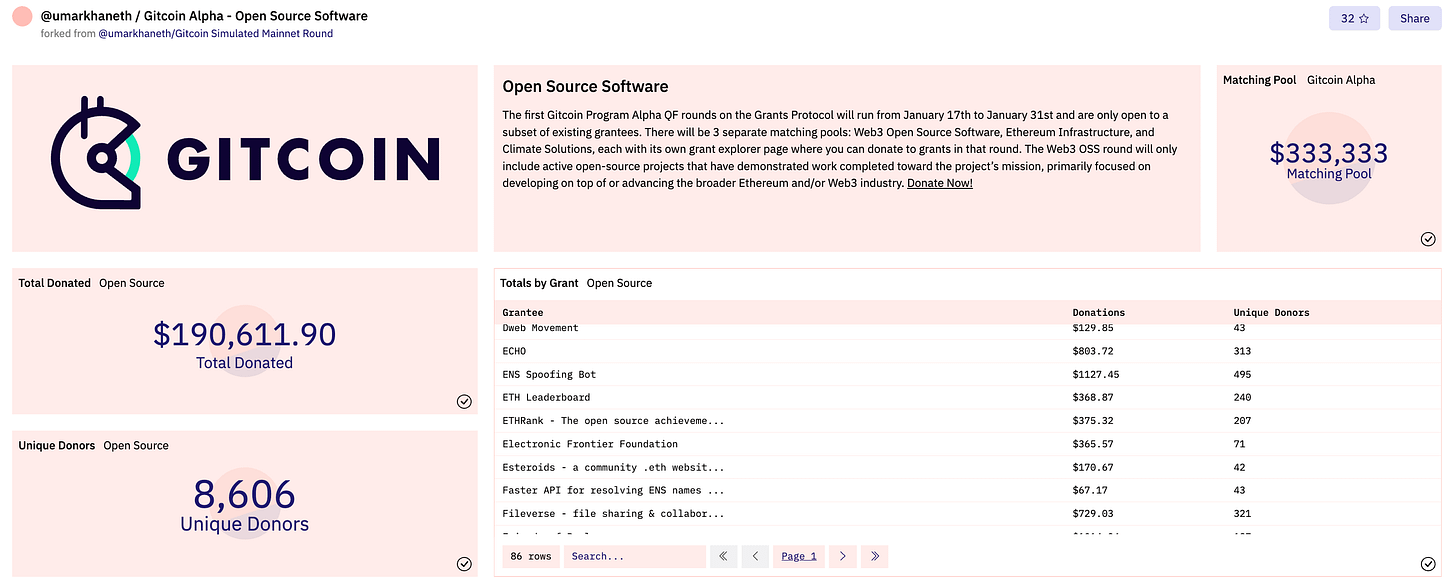Screen dimensions: 1456x587
Task: Click the Page 1 indicator
Action: tap(799, 556)
